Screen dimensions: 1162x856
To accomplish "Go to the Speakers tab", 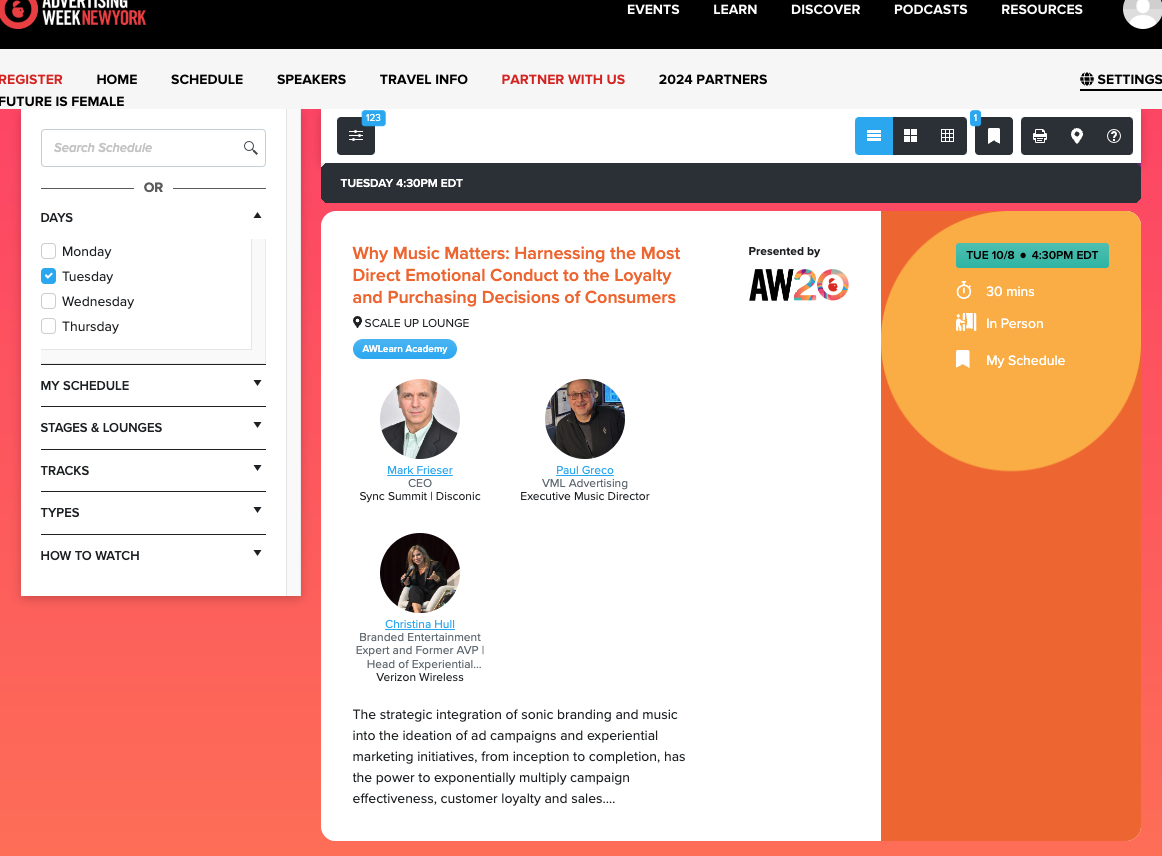I will [311, 79].
